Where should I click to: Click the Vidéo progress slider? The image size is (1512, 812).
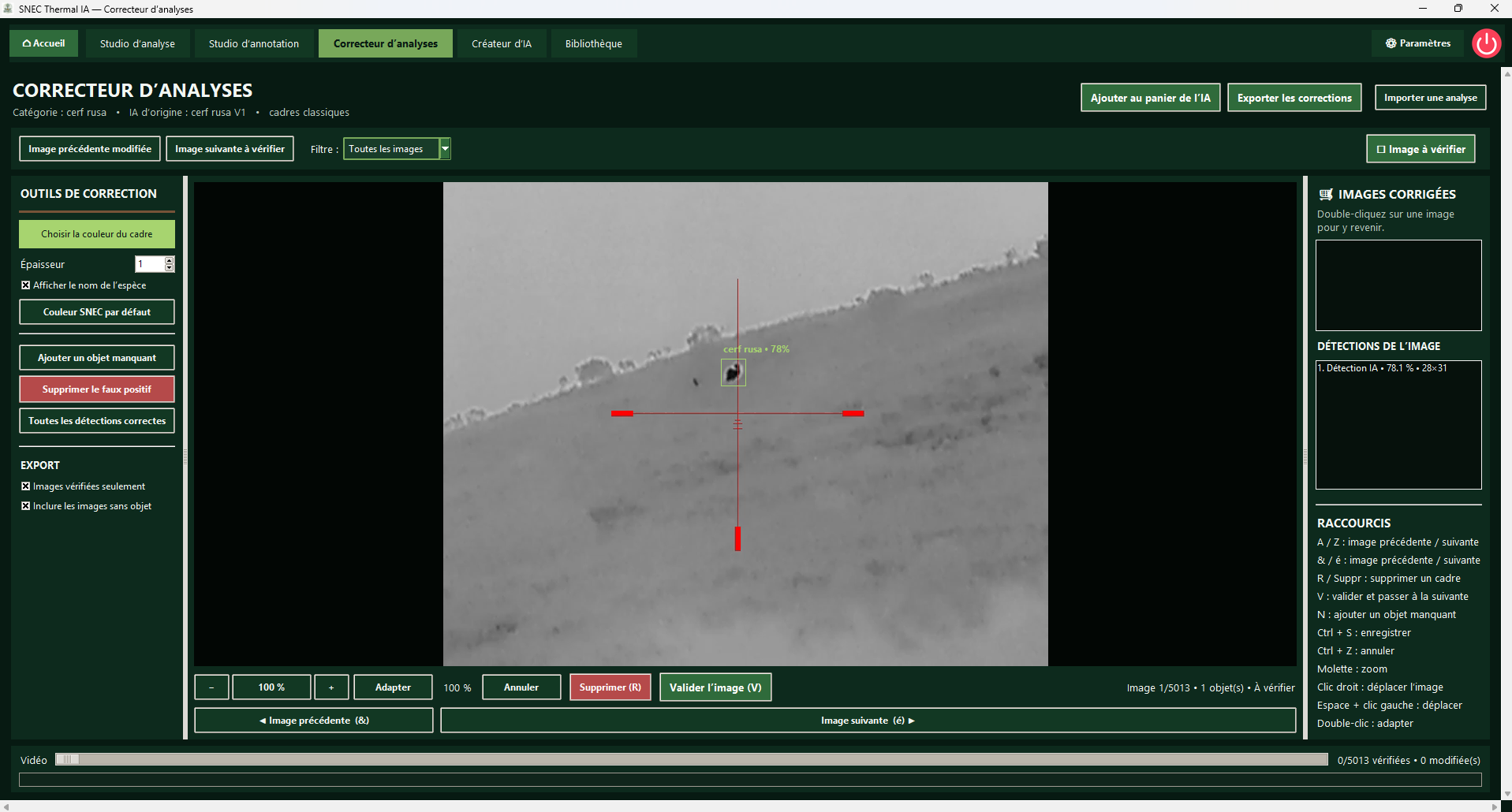click(692, 760)
